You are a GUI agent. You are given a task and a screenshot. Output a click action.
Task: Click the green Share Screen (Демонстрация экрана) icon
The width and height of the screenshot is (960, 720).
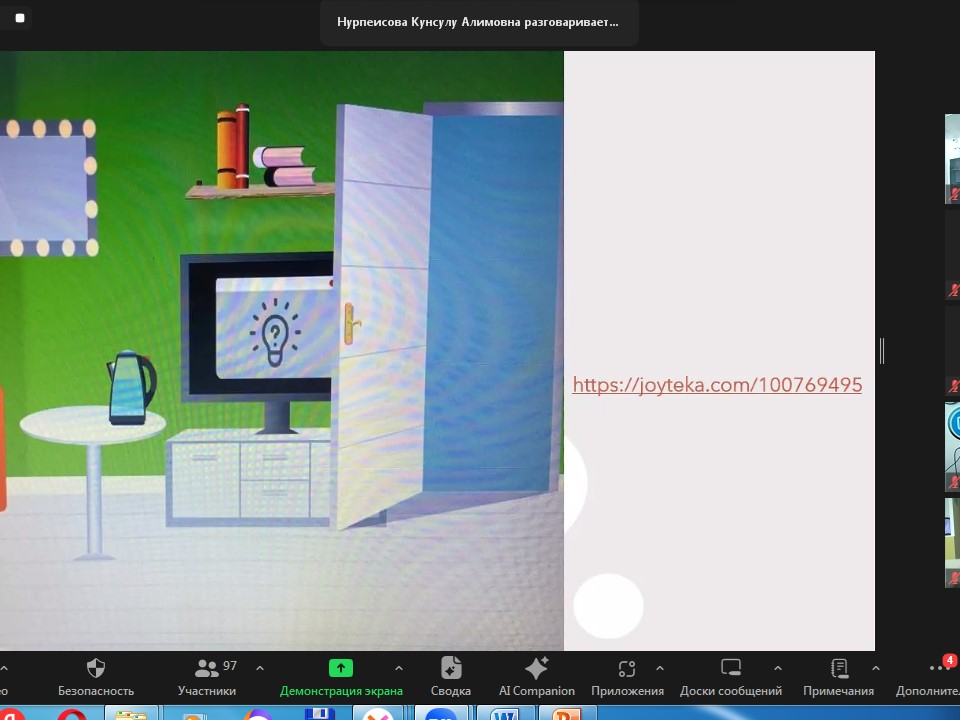[341, 668]
